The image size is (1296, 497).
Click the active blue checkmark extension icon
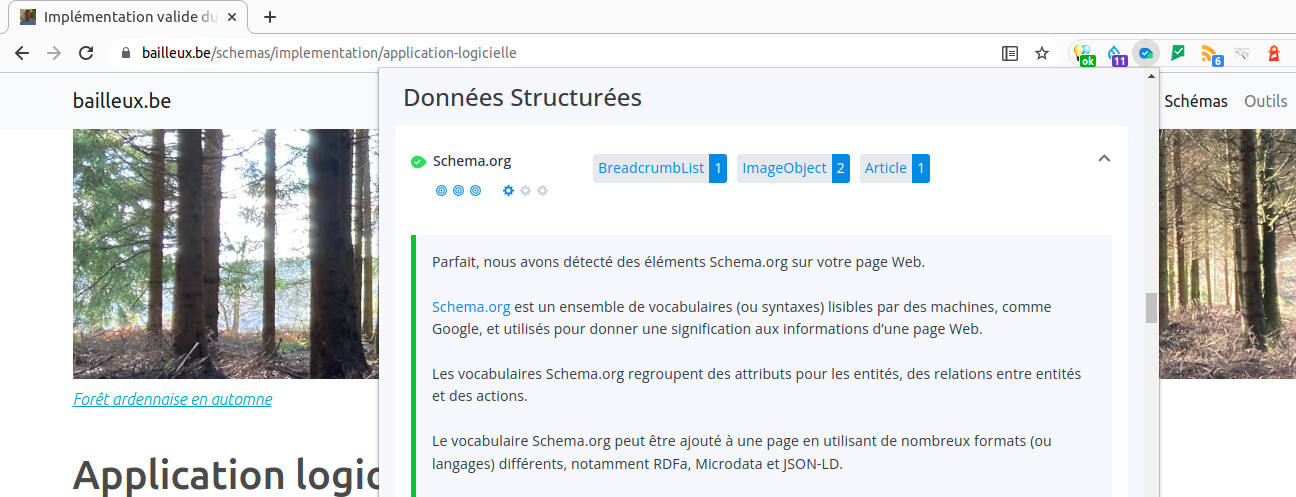[1146, 53]
